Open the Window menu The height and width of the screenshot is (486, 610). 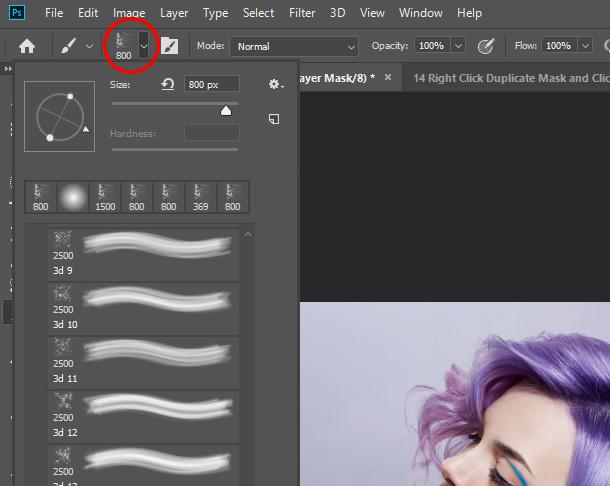tap(421, 13)
